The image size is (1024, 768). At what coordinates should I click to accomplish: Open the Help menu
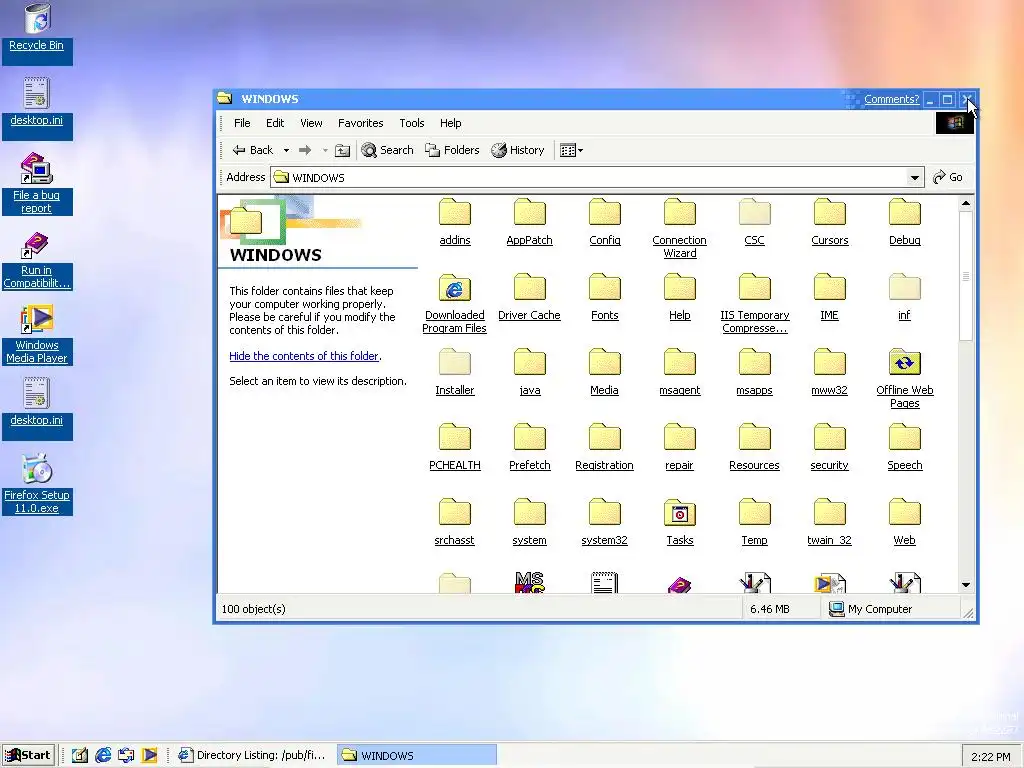[x=450, y=123]
